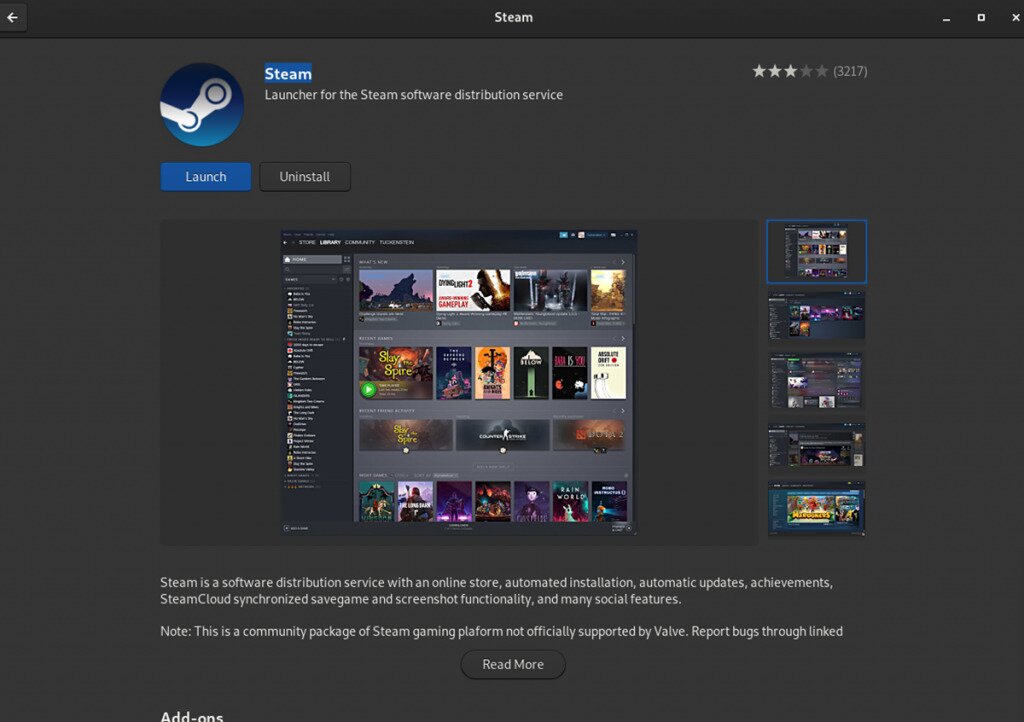Viewport: 1024px width, 722px height.
Task: Uninstall Steam
Action: point(305,176)
